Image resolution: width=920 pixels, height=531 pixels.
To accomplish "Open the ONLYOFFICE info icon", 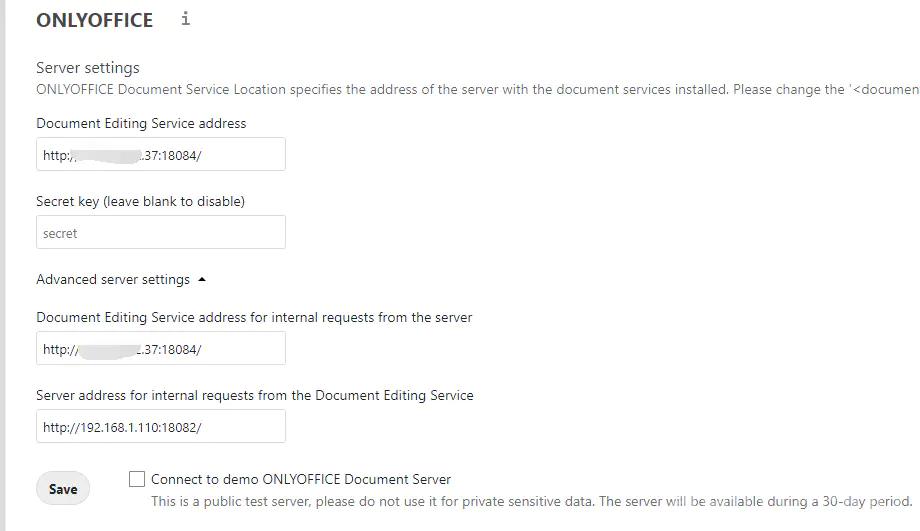I will (x=185, y=19).
